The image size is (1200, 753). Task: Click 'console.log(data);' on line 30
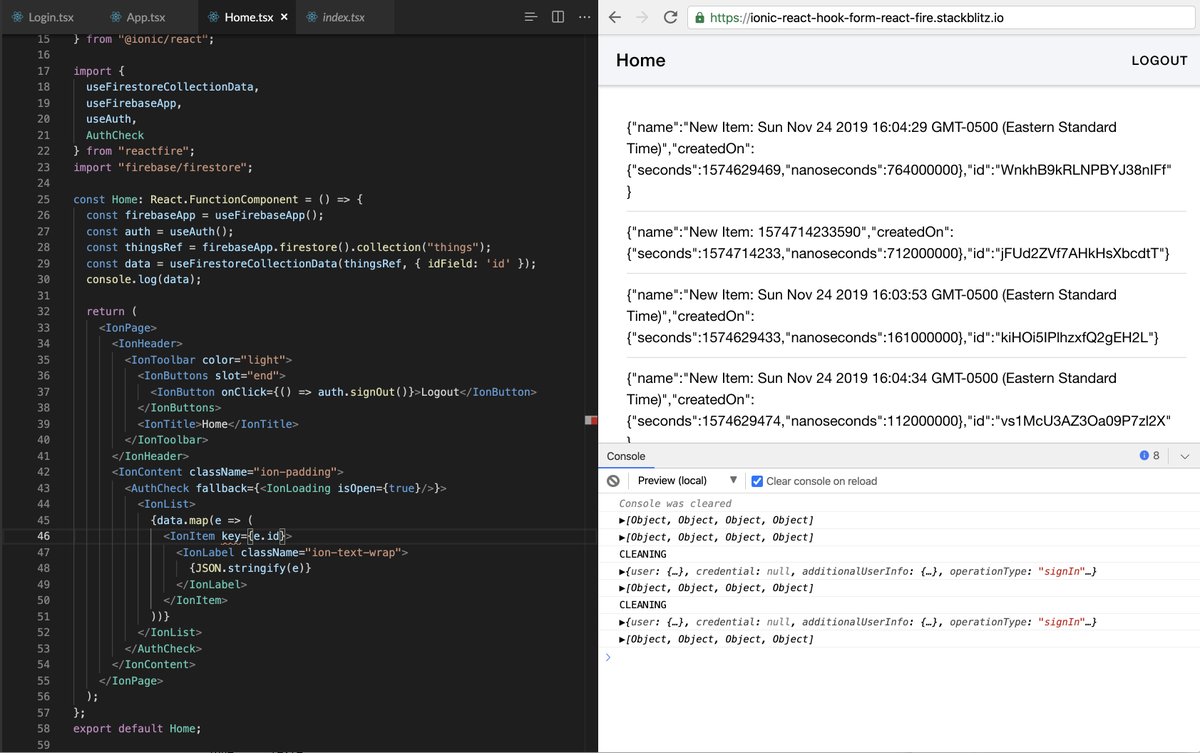[x=143, y=279]
